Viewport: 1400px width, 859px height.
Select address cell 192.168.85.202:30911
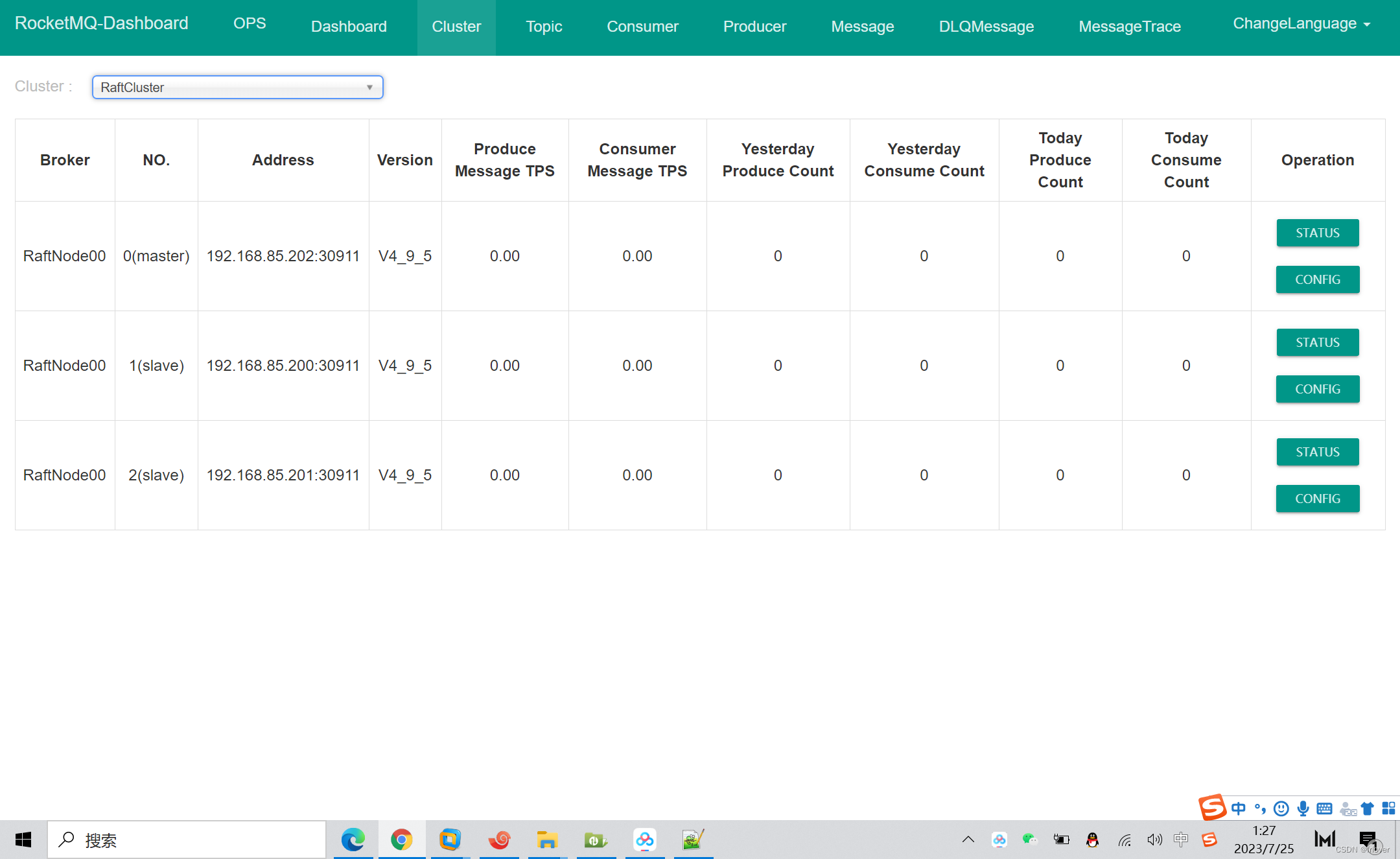(x=283, y=256)
